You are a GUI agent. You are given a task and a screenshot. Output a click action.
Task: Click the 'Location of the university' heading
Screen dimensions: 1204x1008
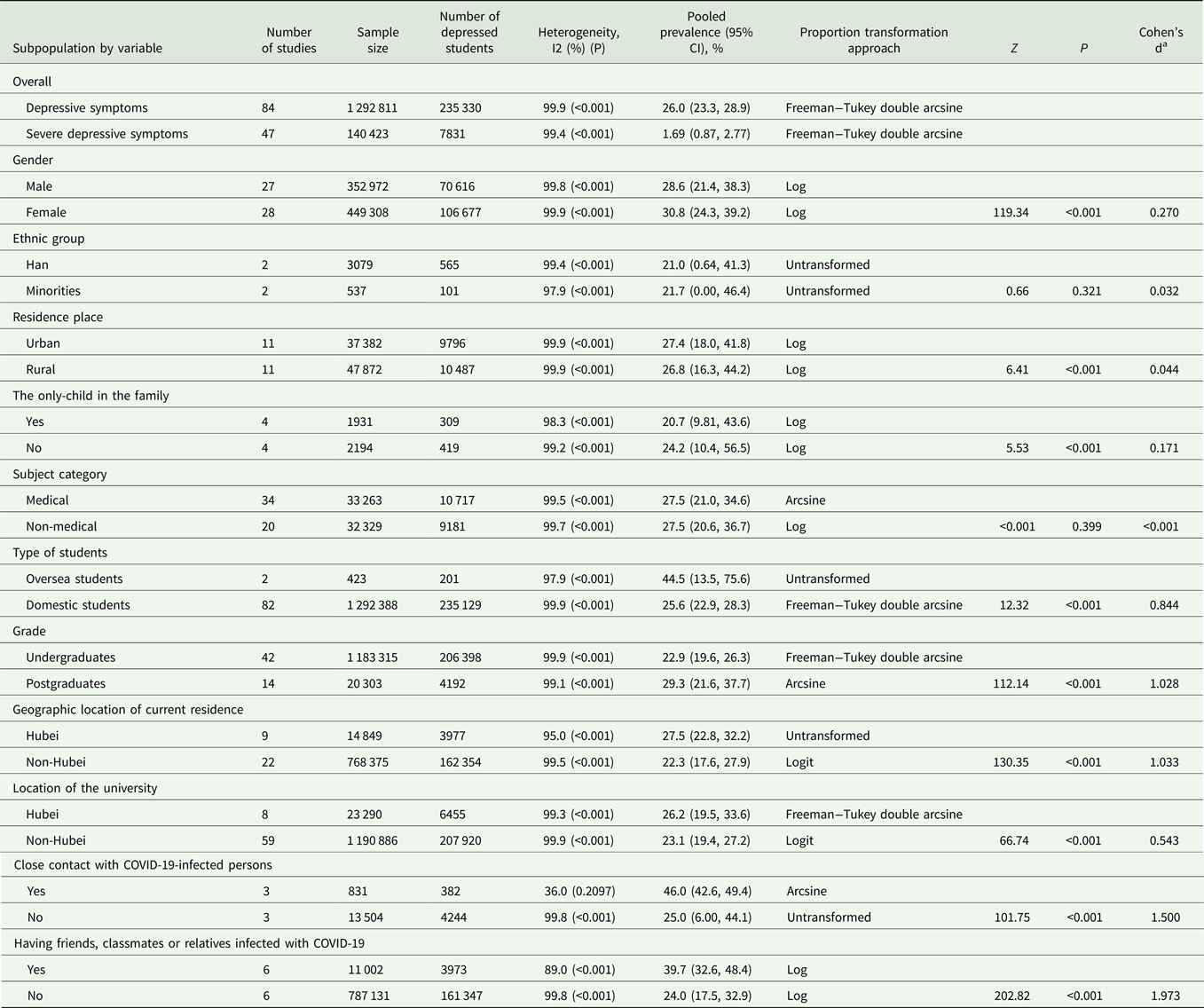(86, 788)
